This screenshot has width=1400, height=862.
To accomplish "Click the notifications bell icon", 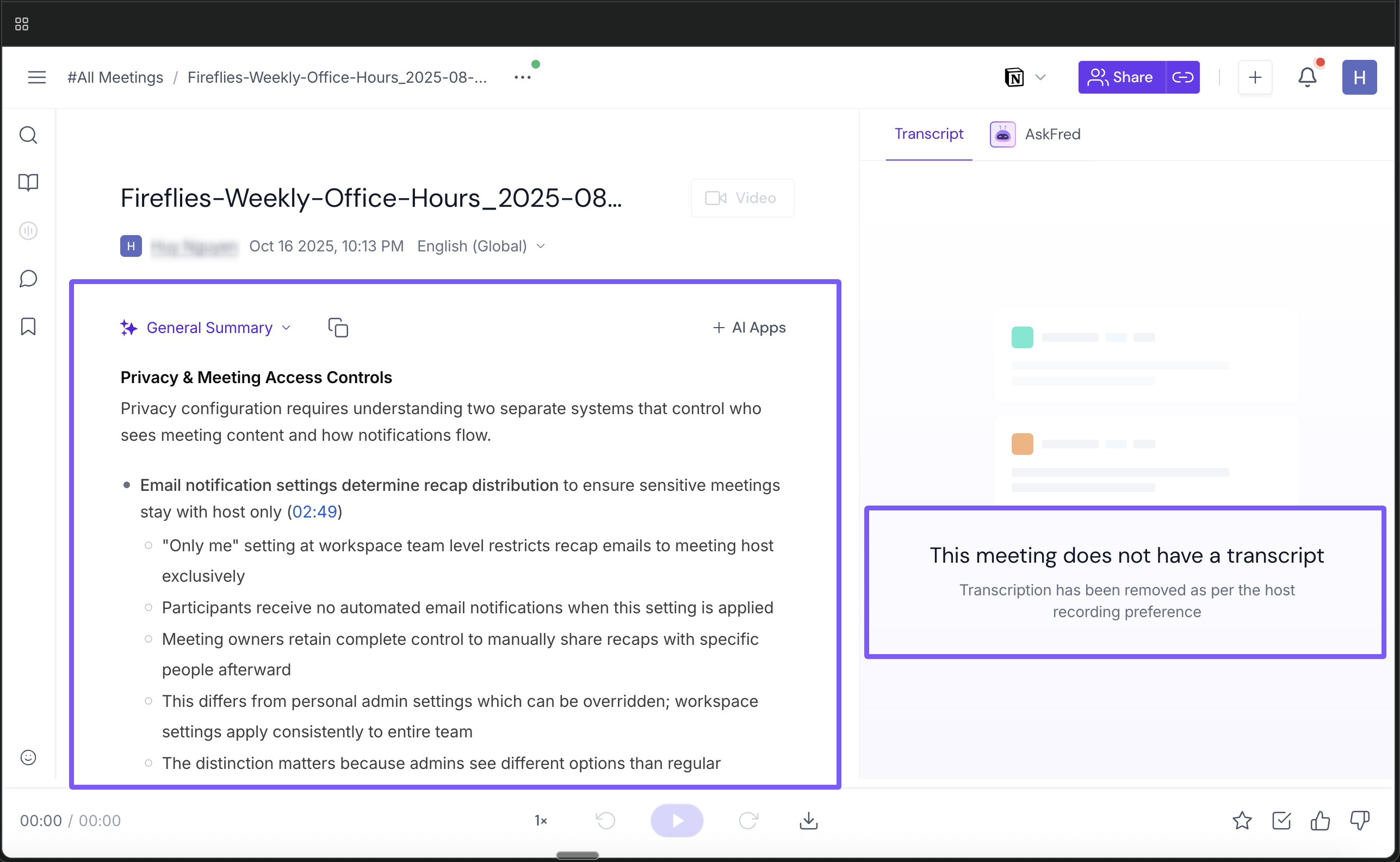I will pos(1307,77).
